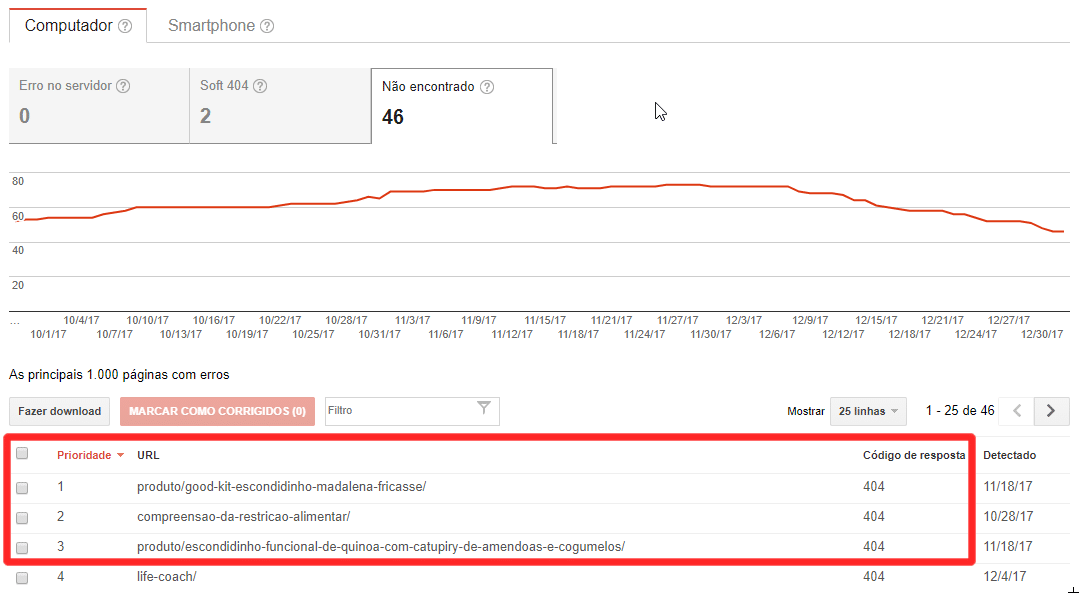Select the Soft 404 error tab
This screenshot has height=593, width=1079.
(279, 105)
